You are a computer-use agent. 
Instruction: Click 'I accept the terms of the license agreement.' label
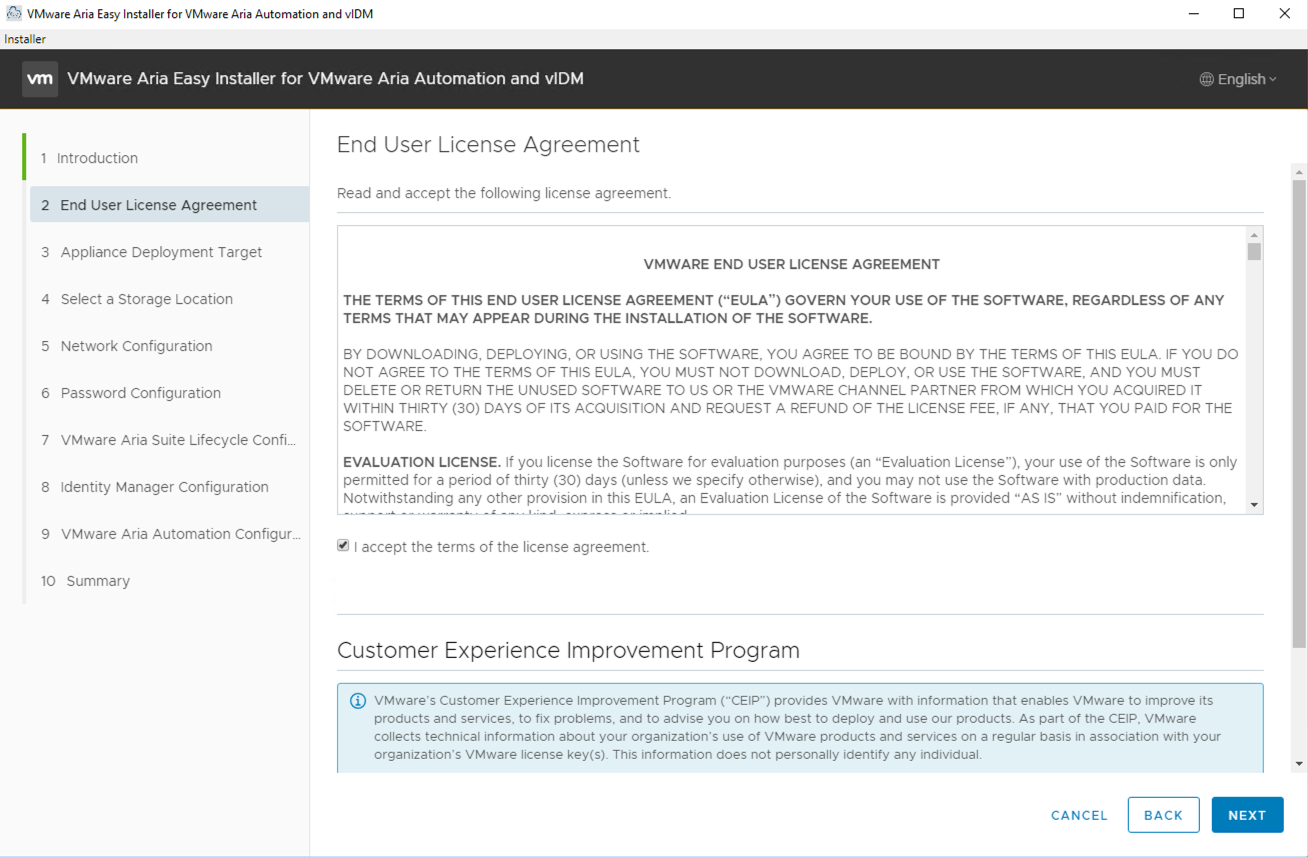point(501,547)
